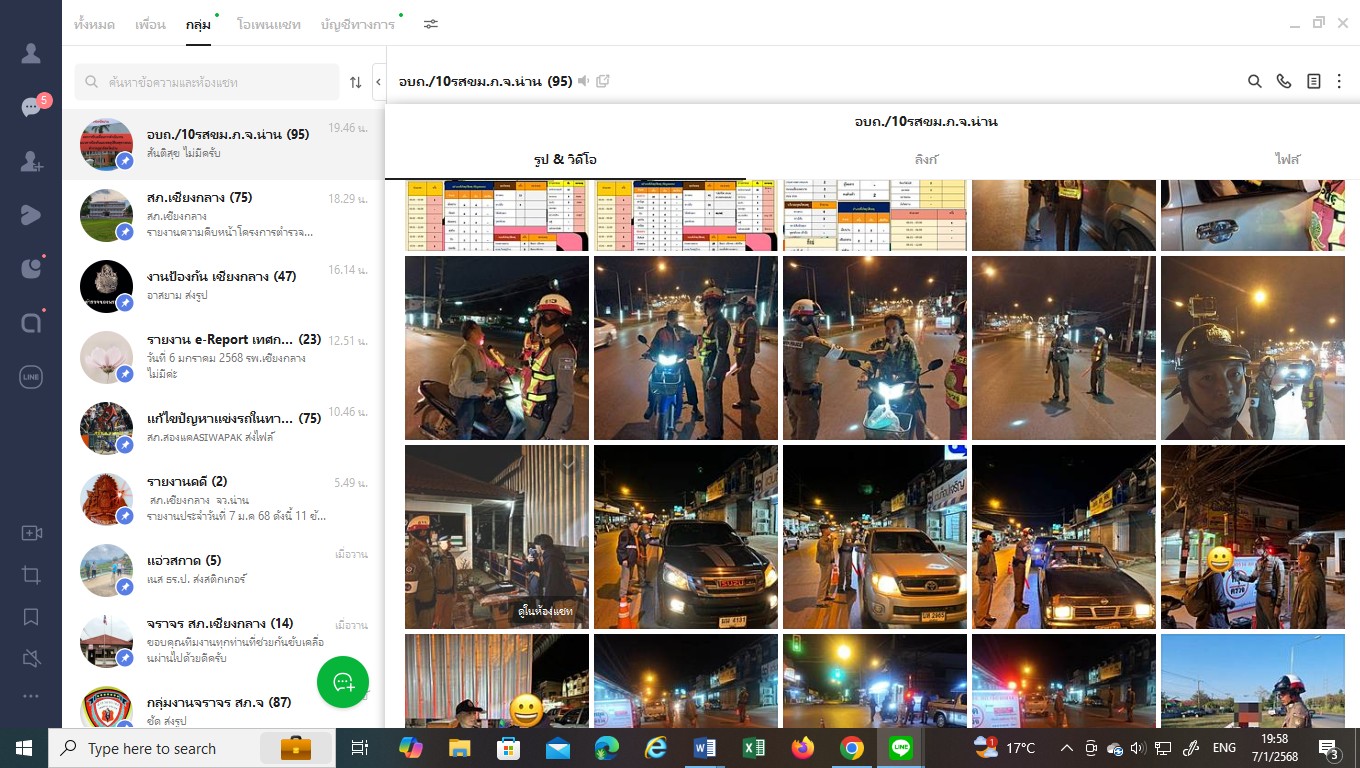Image resolution: width=1360 pixels, height=768 pixels.
Task: Select the โอเพนแชท tab
Action: click(268, 24)
